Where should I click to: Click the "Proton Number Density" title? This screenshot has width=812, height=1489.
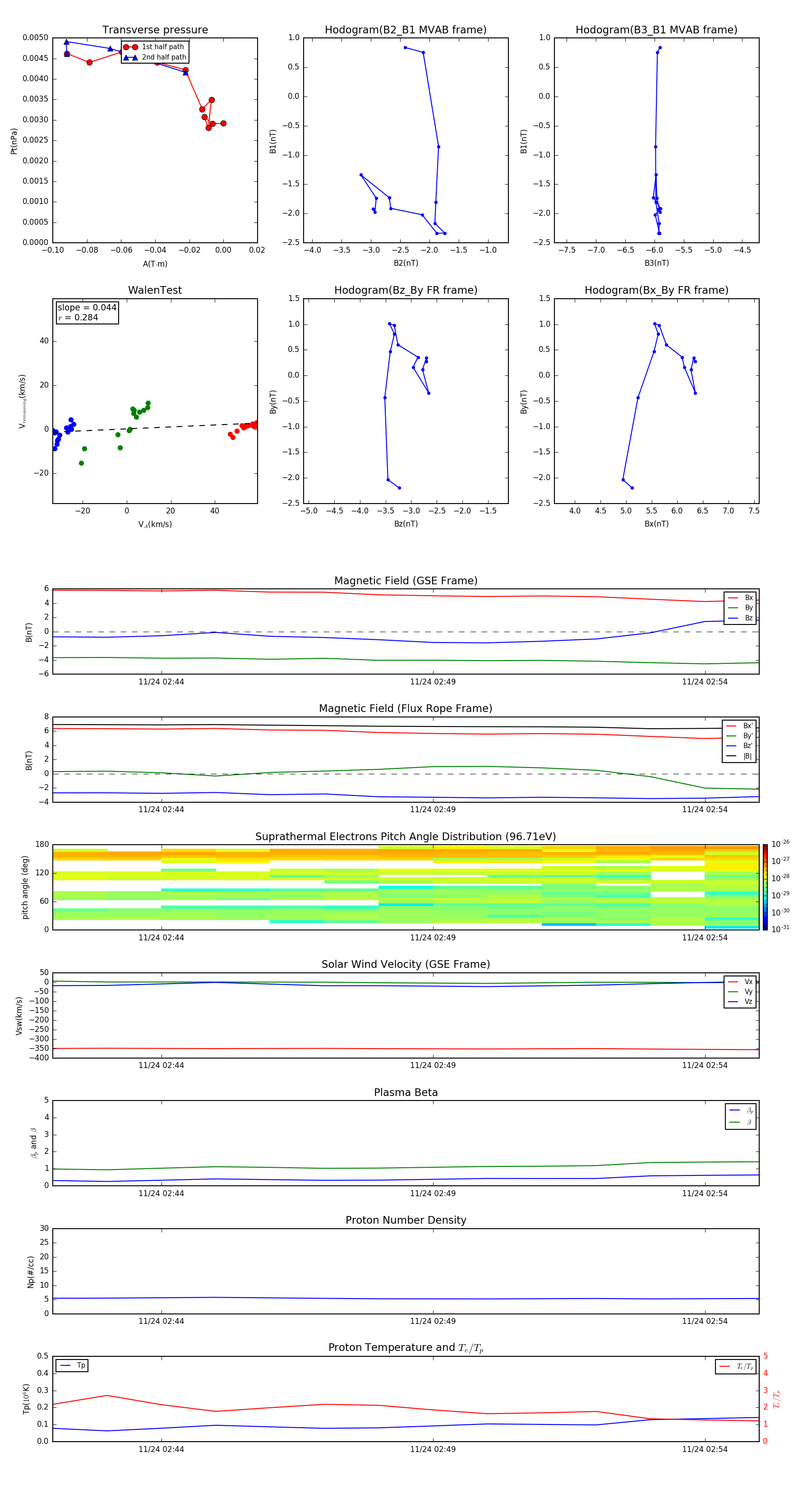click(406, 1220)
